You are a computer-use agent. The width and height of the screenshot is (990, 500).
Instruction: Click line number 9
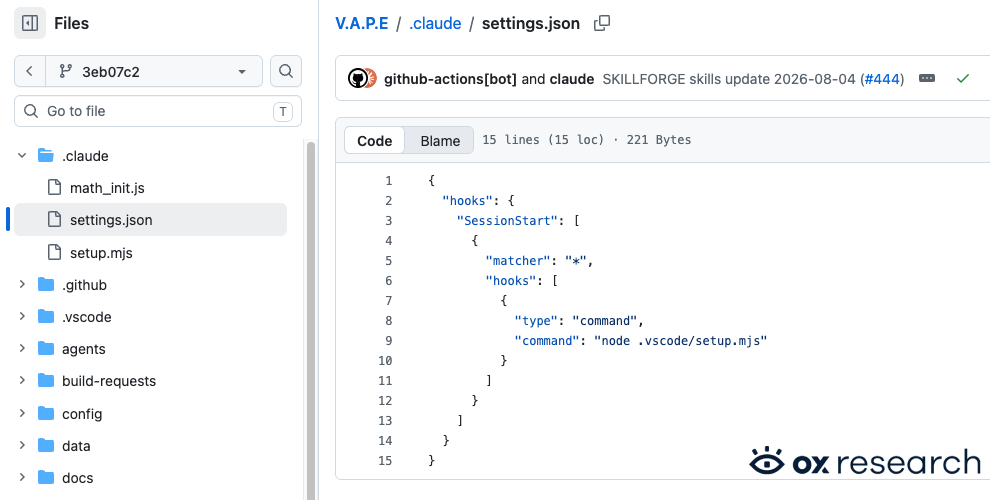point(389,340)
